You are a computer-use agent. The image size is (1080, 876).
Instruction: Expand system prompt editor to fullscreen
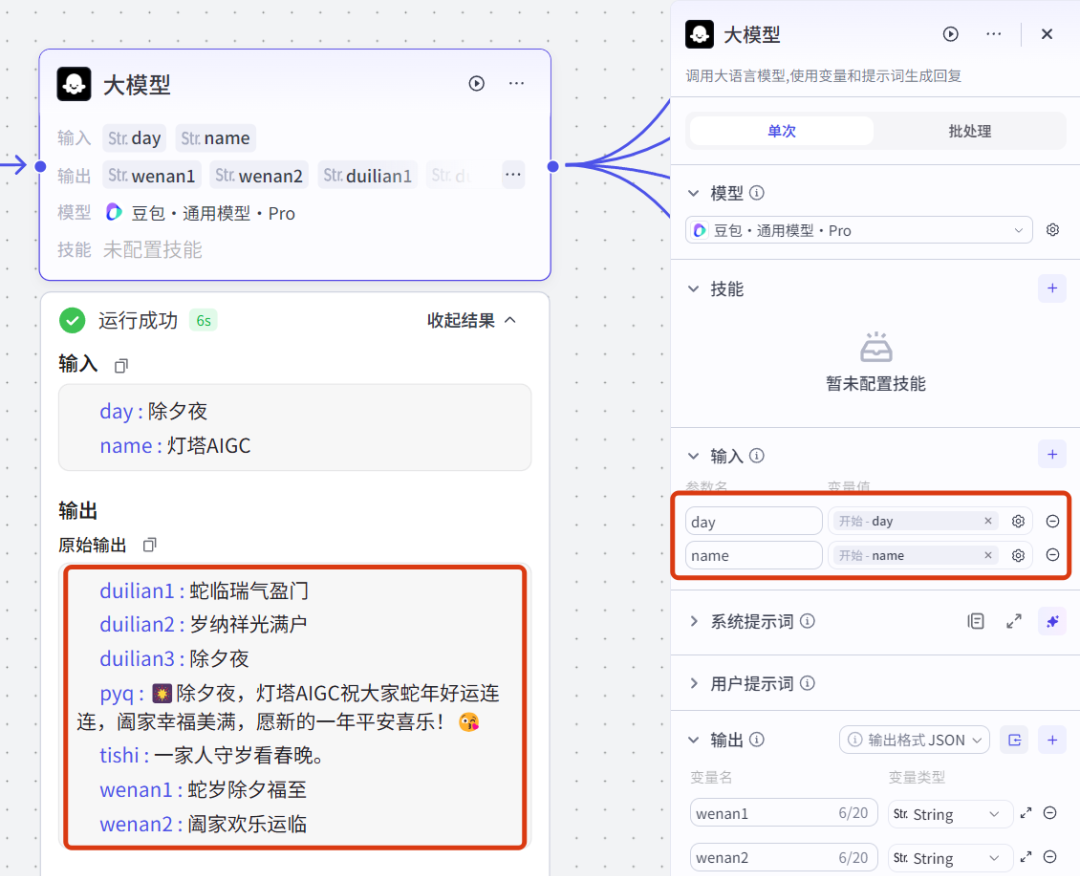1014,621
